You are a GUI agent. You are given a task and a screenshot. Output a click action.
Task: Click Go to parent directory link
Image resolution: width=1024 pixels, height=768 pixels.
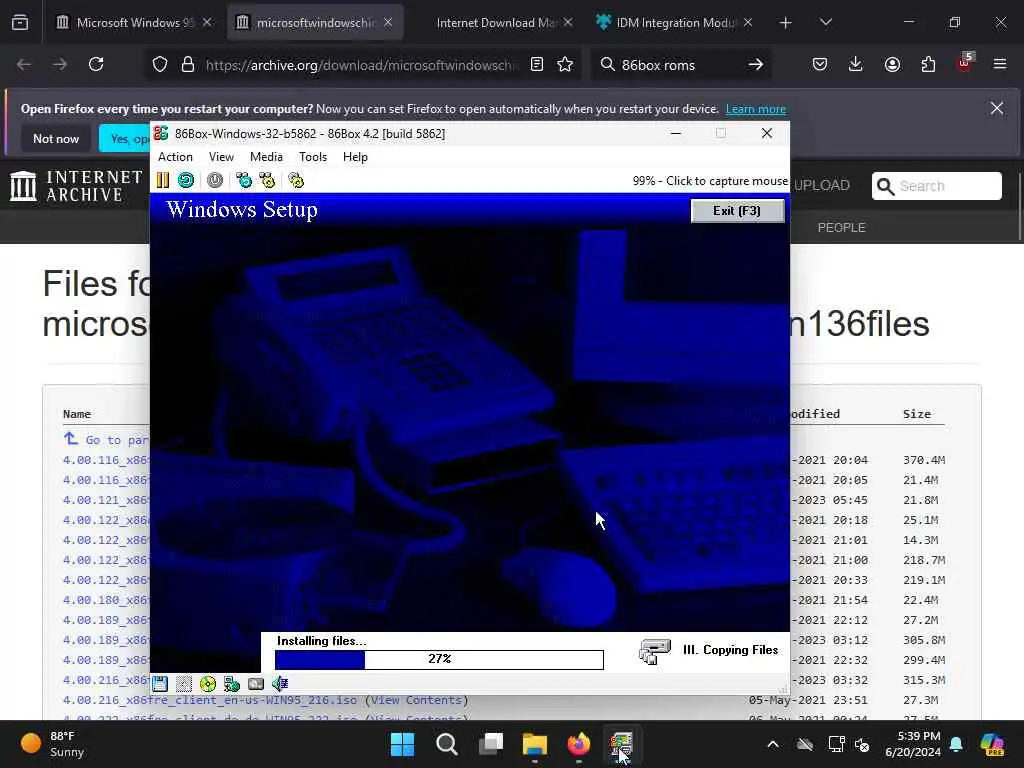coord(106,440)
